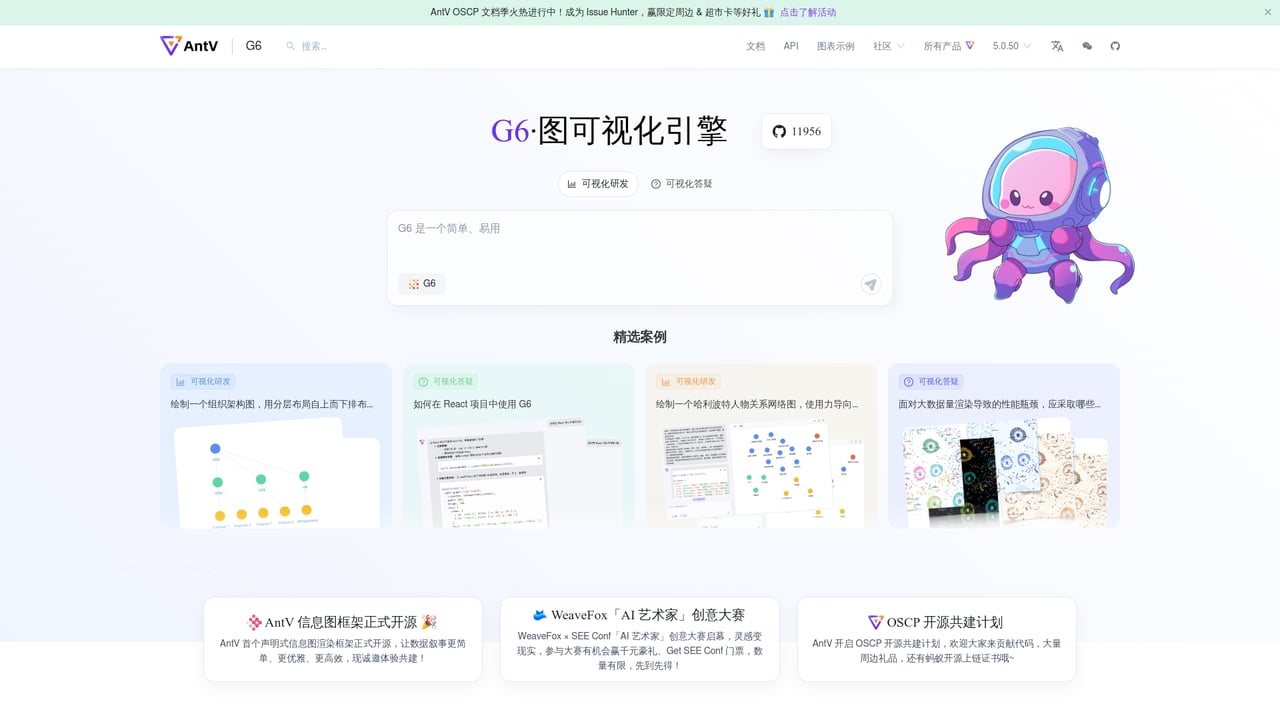Click the send paper-plane icon
The width and height of the screenshot is (1280, 720).
[x=871, y=284]
